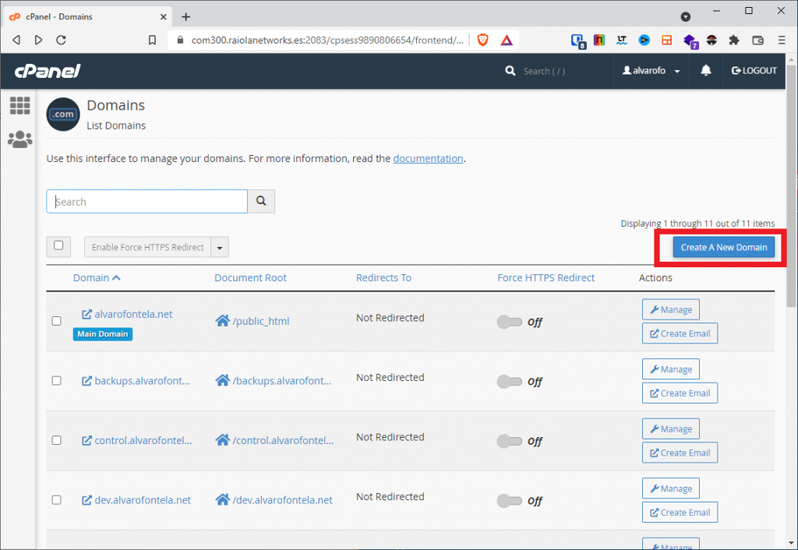Select the cPanel - Domains browser tab
The width and height of the screenshot is (798, 550).
pyautogui.click(x=87, y=17)
